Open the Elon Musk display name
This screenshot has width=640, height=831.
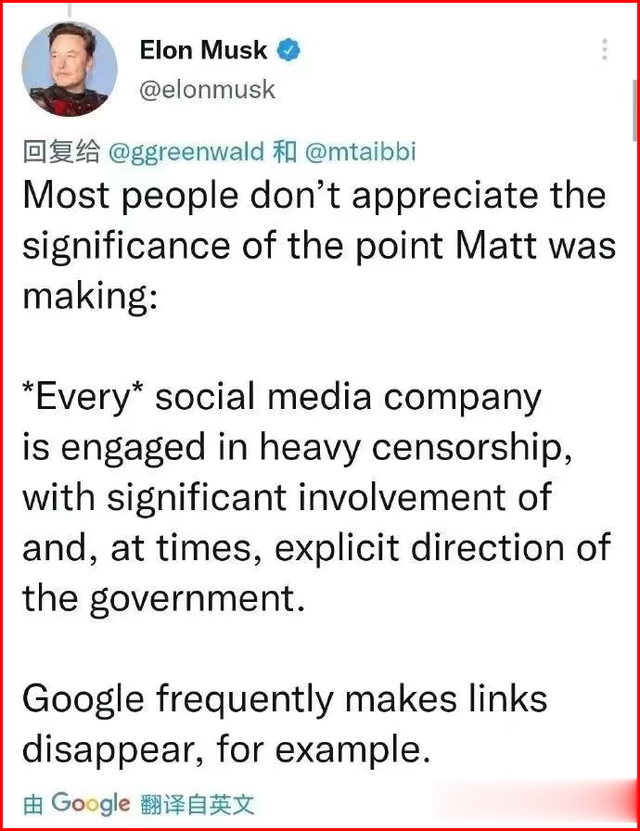coord(203,49)
